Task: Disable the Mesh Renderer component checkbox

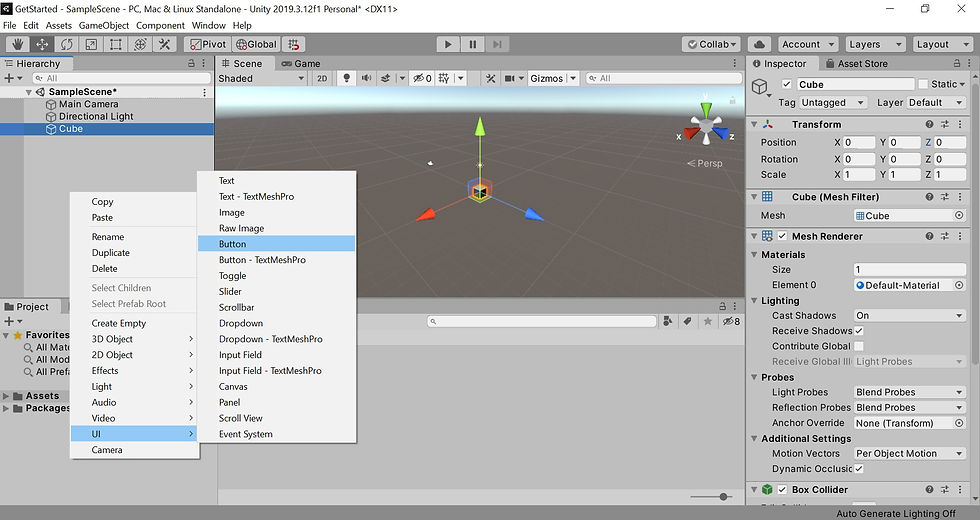Action: pos(782,236)
